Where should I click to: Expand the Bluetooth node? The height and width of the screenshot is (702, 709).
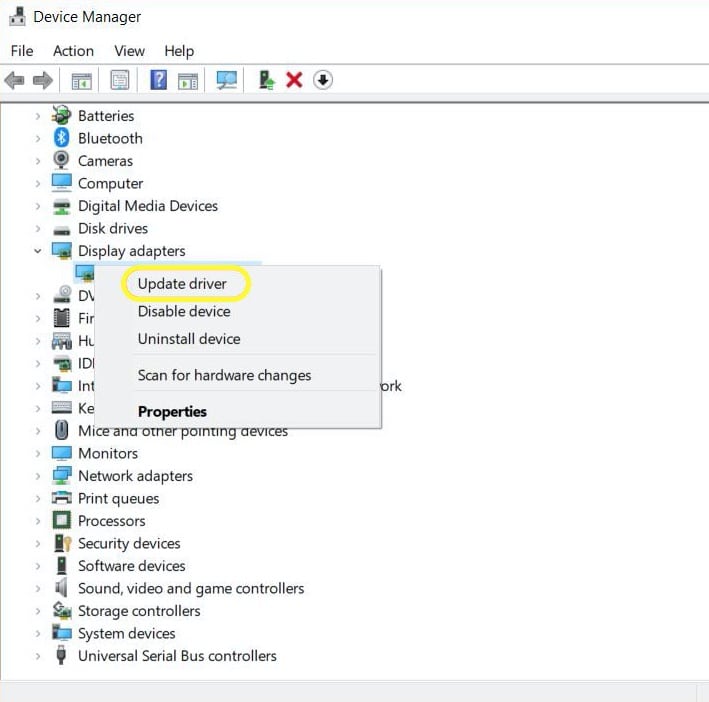click(x=38, y=139)
